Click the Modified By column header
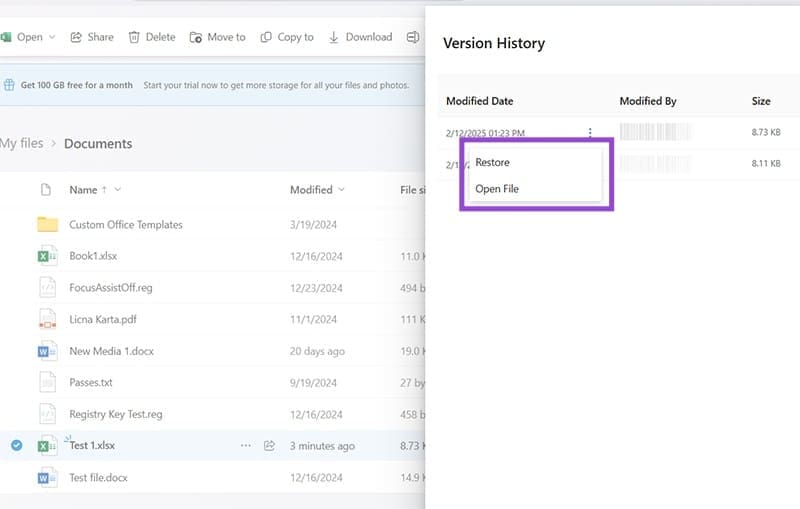This screenshot has height=509, width=800. 648,101
